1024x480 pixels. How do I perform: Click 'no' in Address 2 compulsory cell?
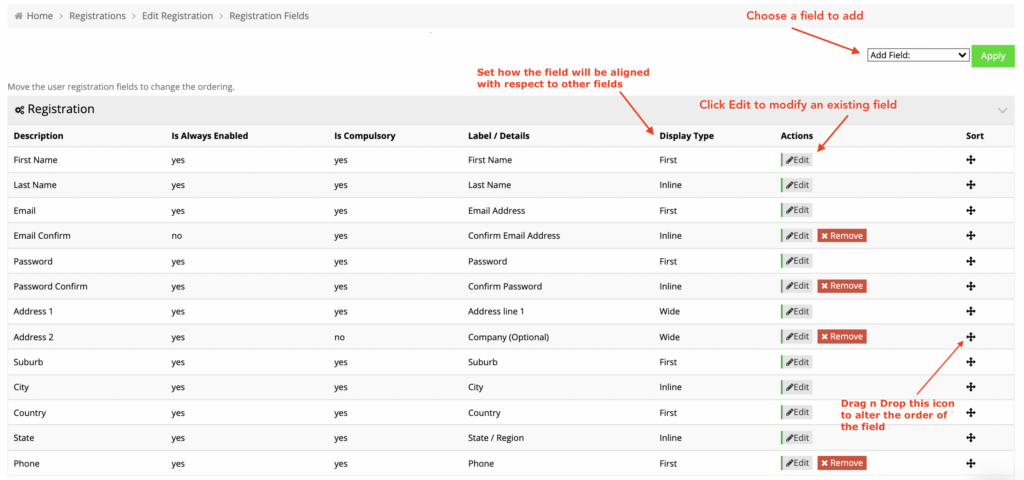point(339,337)
